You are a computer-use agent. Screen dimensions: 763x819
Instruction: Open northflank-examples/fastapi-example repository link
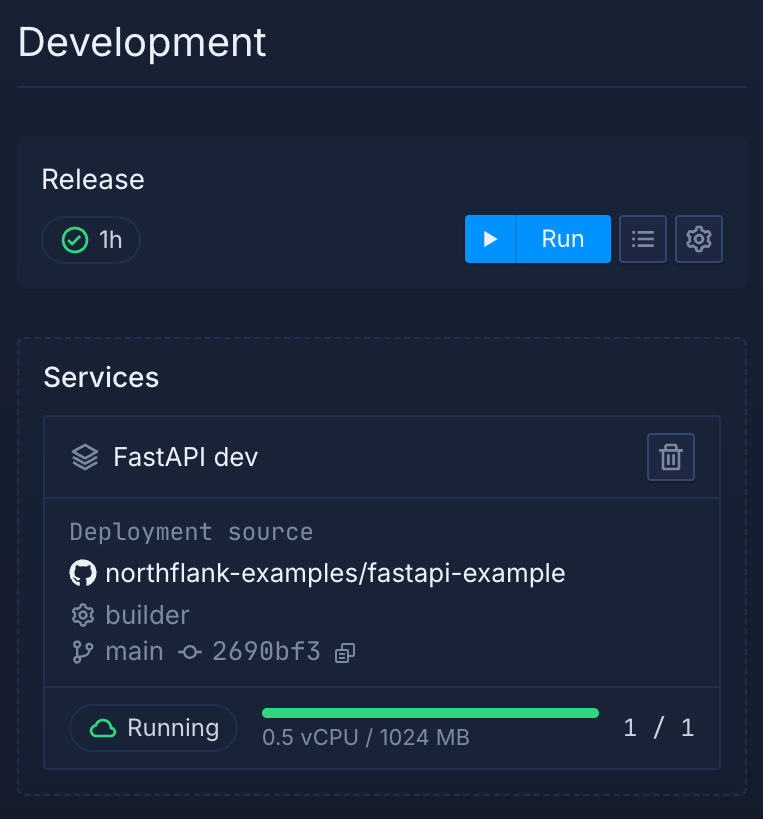point(335,574)
